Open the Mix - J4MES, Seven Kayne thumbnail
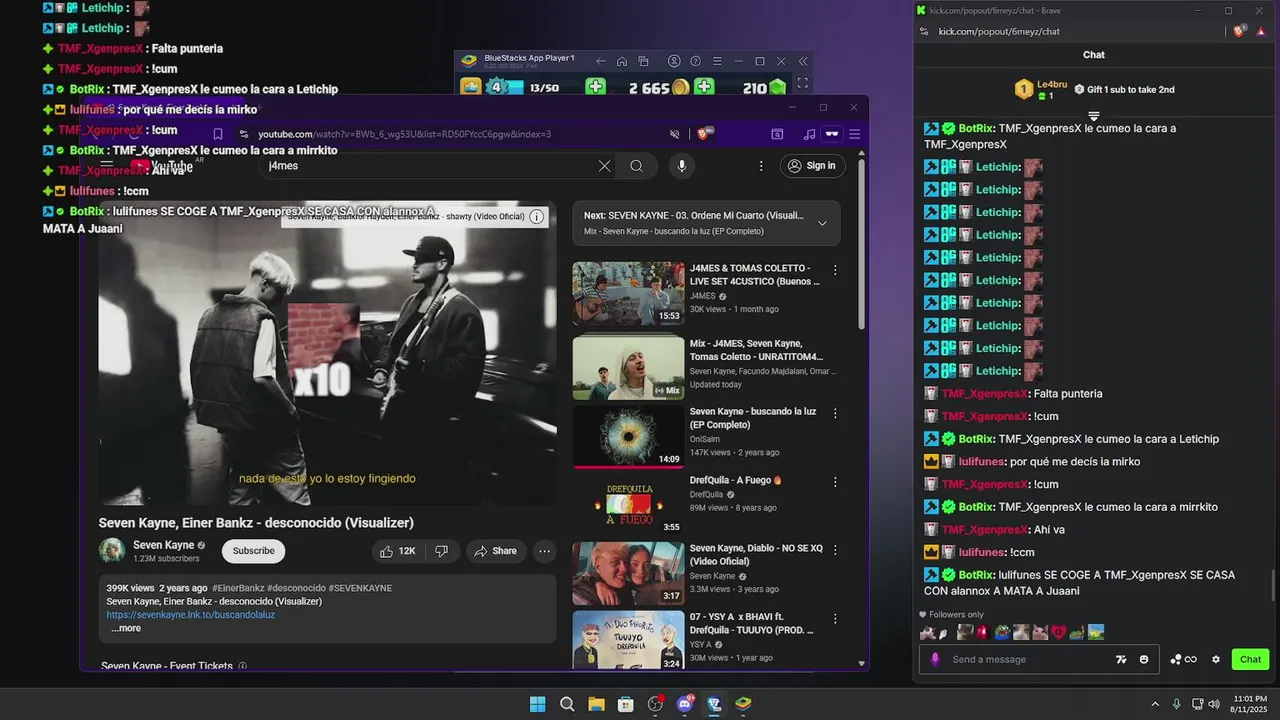 628,368
